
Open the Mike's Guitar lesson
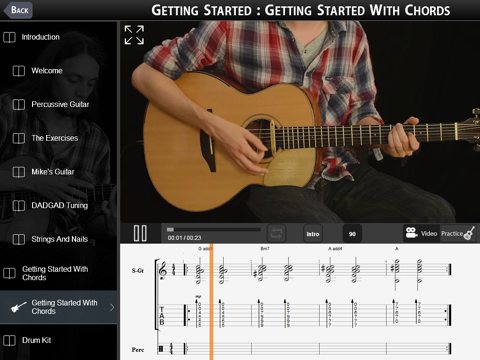click(x=59, y=172)
